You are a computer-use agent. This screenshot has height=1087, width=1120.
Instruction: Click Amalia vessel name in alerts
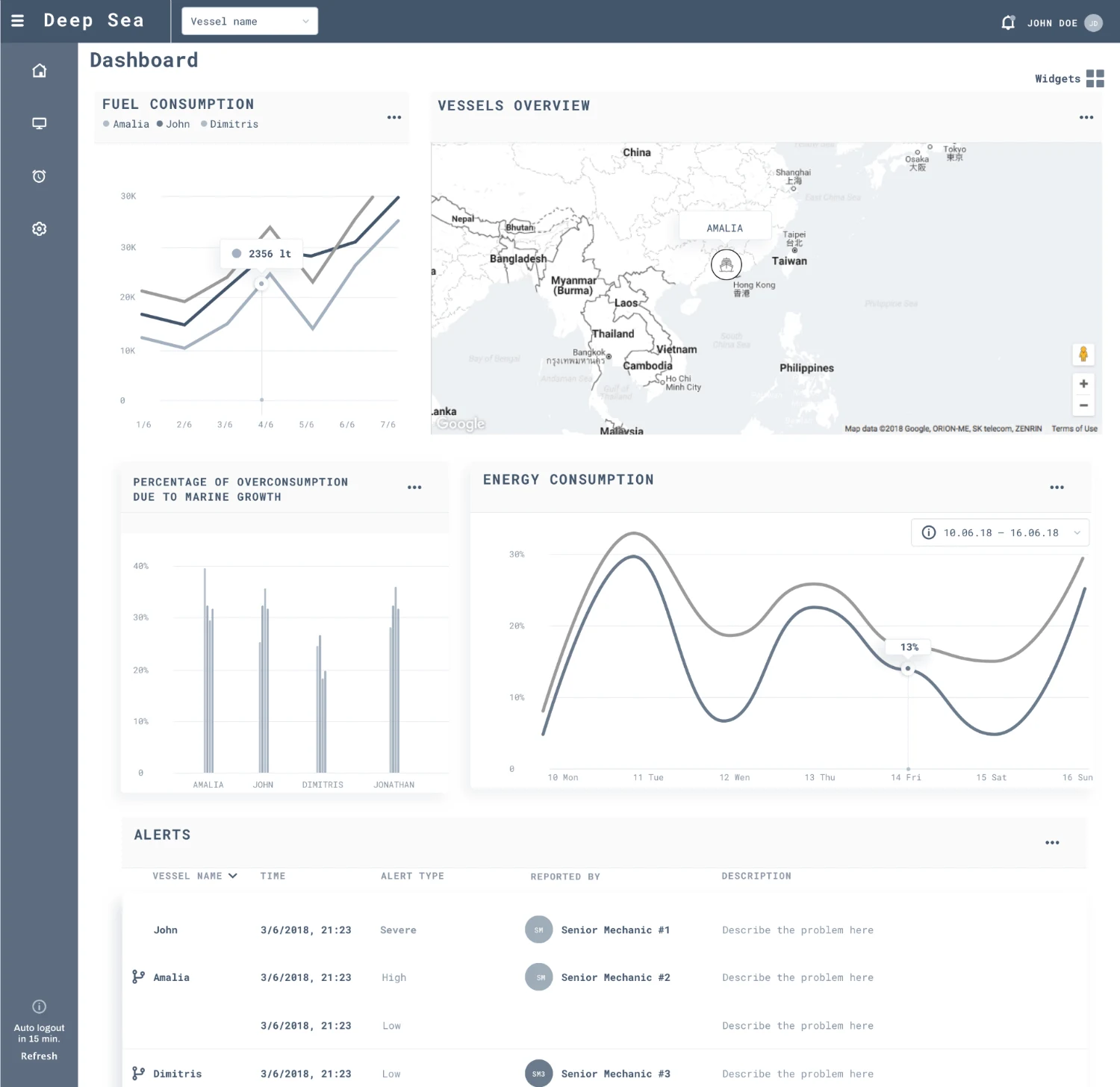click(x=172, y=977)
